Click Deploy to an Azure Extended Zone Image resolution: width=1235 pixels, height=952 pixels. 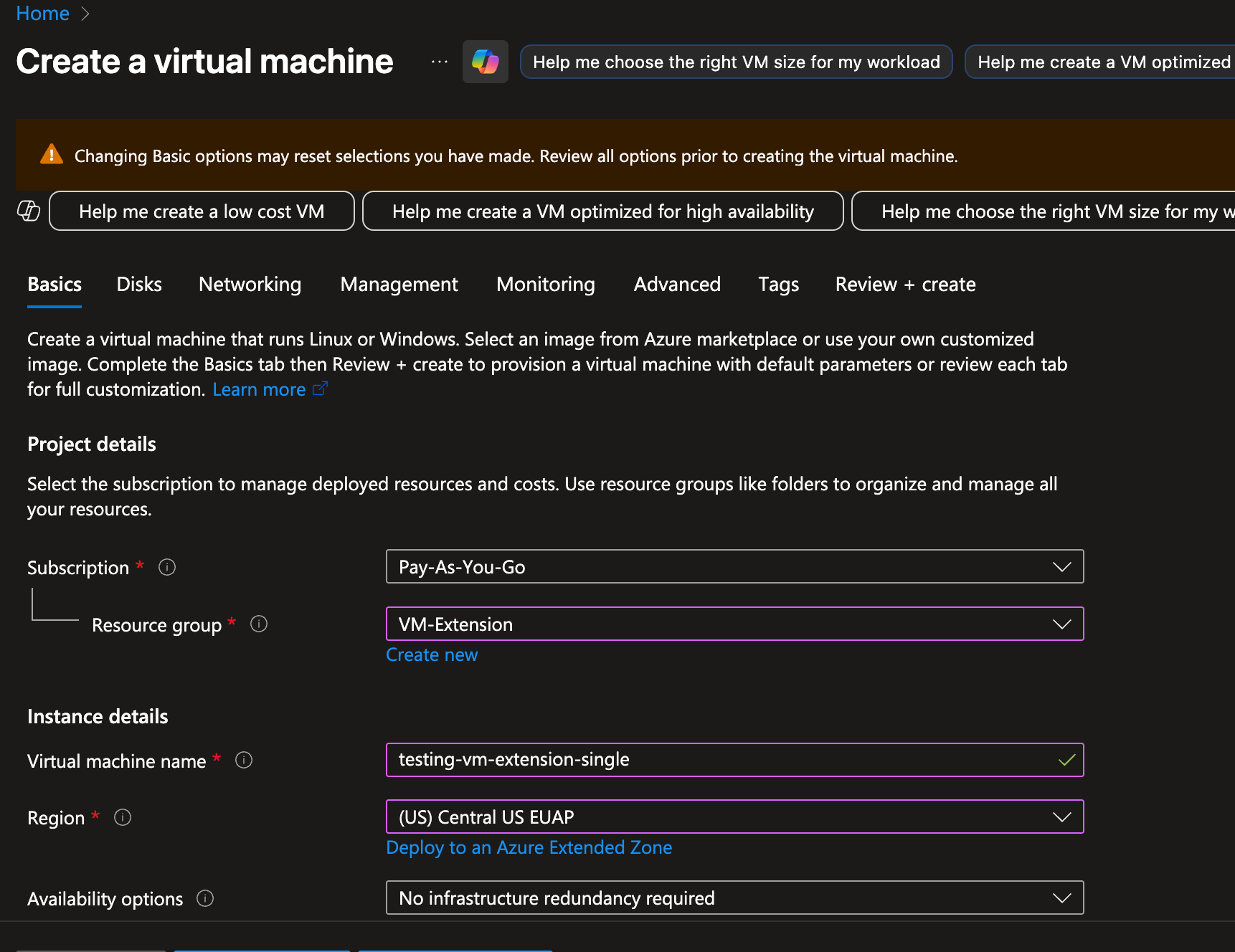point(529,847)
